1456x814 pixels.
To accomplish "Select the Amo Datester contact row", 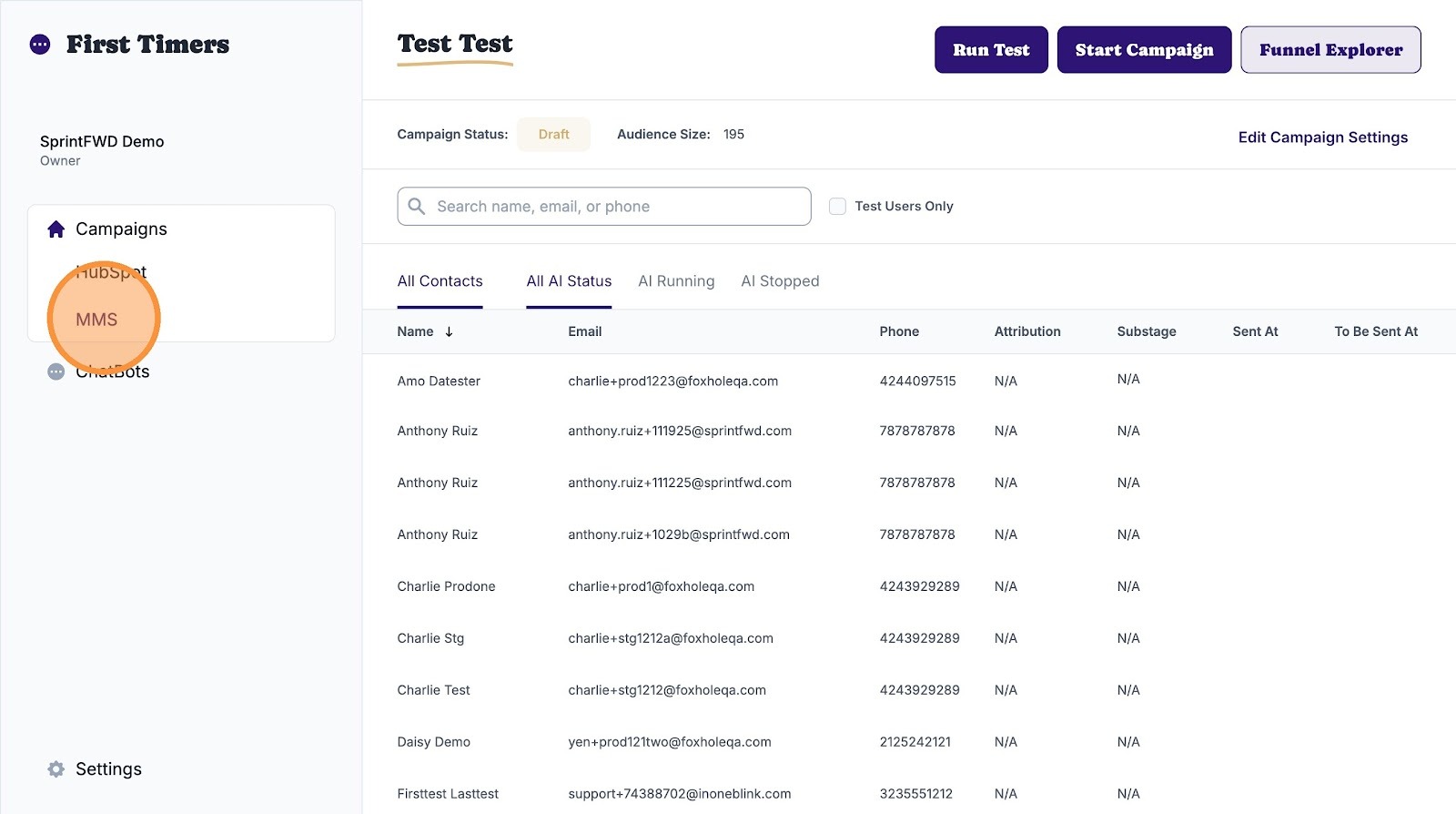I will coord(909,382).
